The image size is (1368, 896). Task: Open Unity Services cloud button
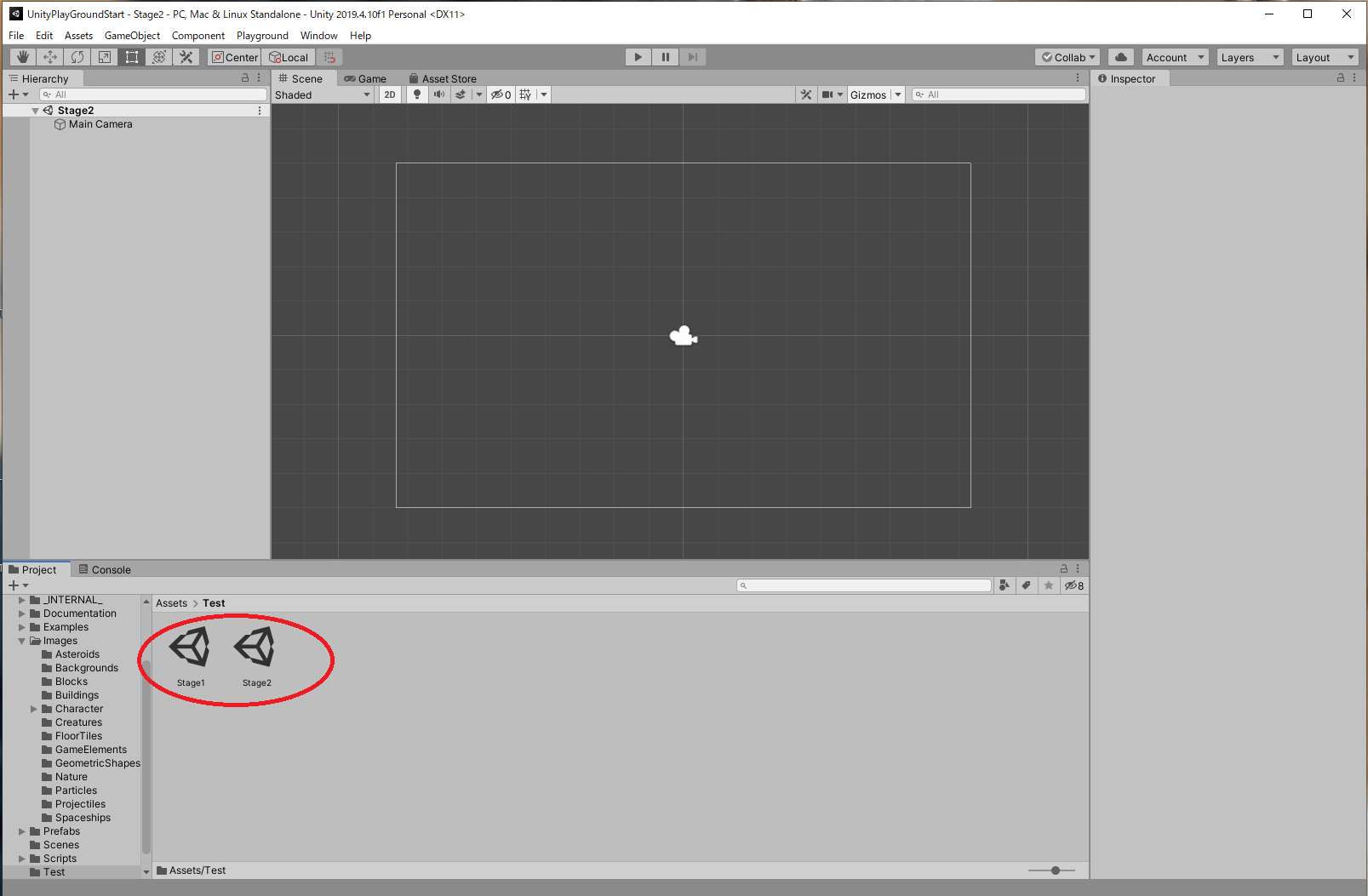tap(1121, 57)
